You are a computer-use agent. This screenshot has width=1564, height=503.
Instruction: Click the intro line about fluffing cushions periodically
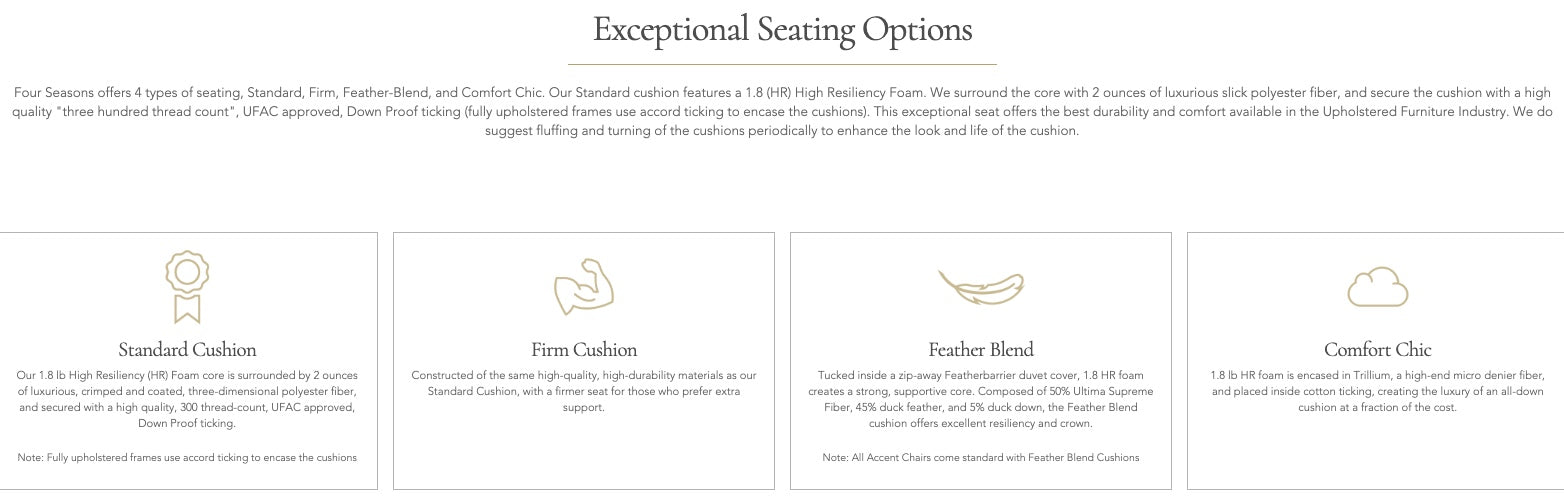click(782, 132)
